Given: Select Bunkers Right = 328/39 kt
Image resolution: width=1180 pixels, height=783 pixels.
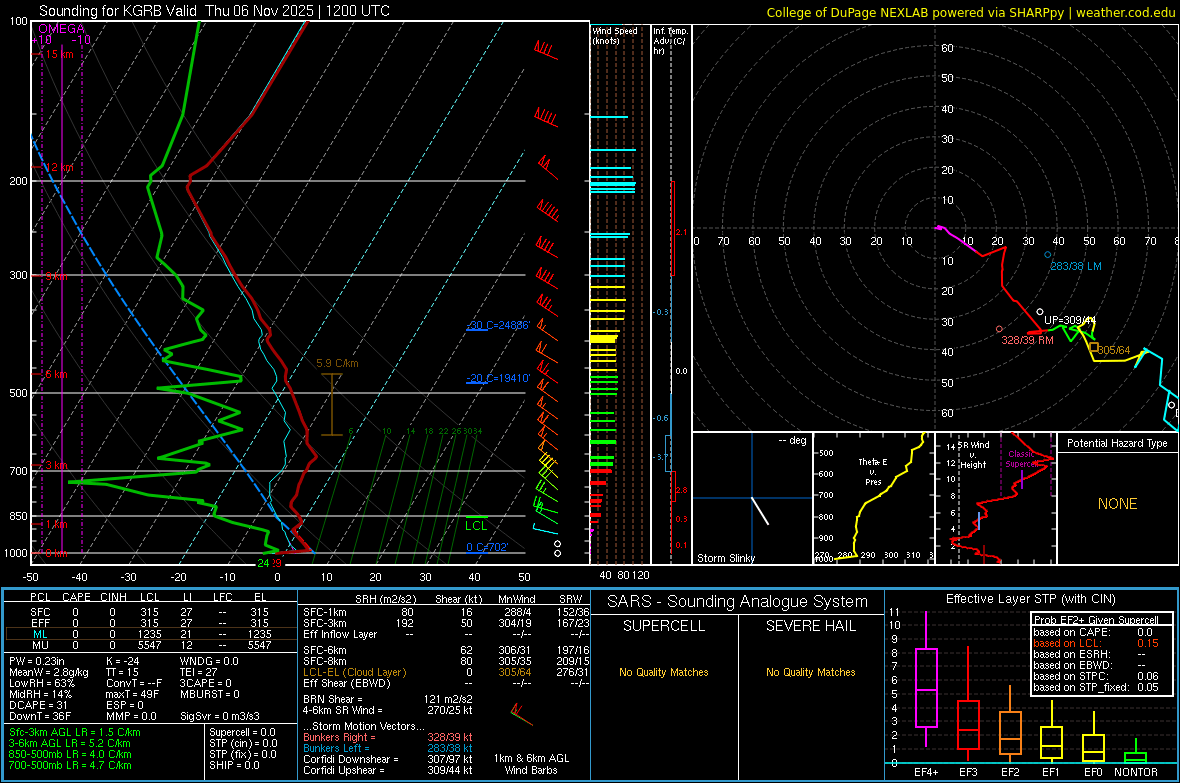Looking at the screenshot, I should click(388, 737).
